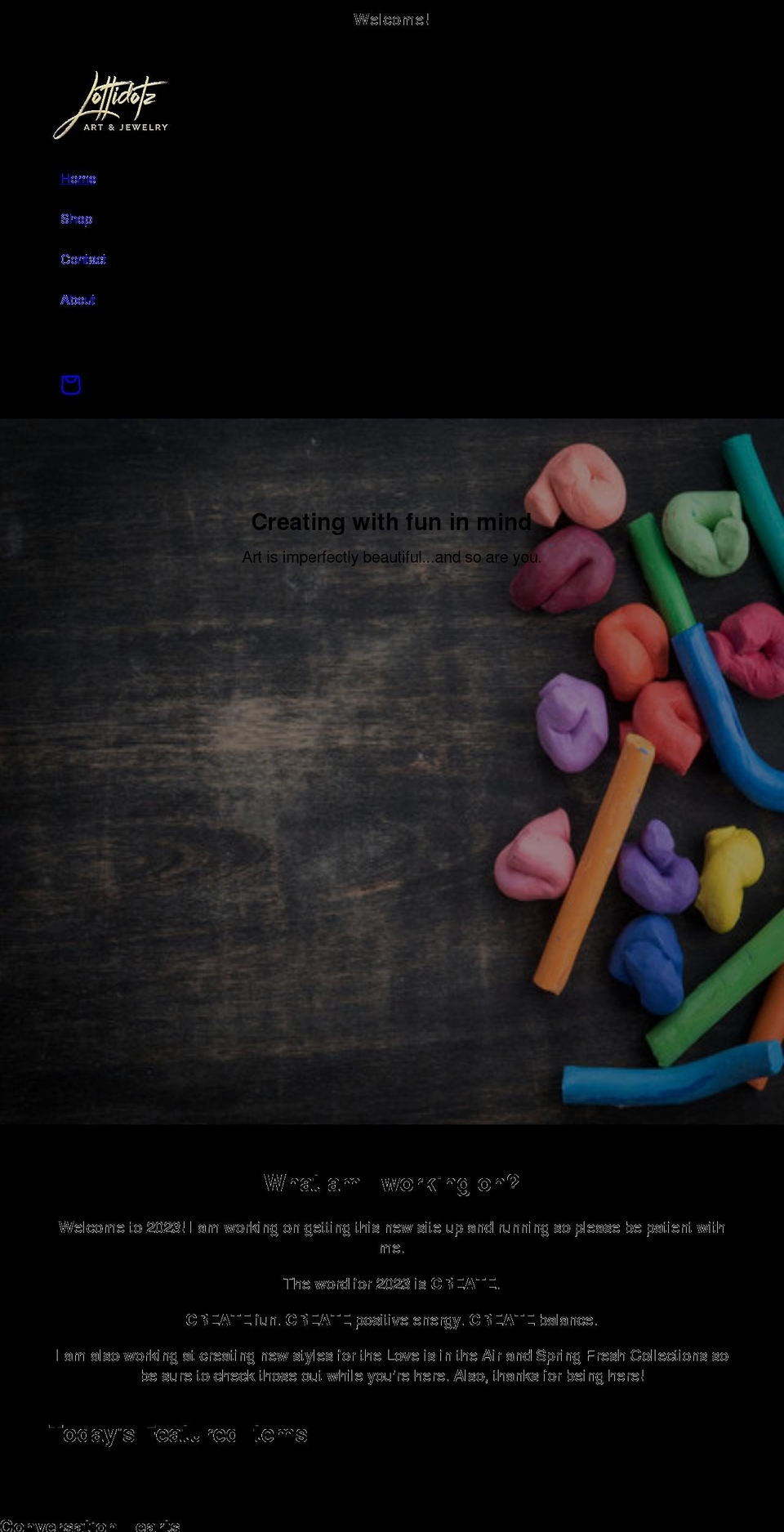Click the 'Creating with fun in mind' heading
784x1532 pixels.
(x=392, y=522)
